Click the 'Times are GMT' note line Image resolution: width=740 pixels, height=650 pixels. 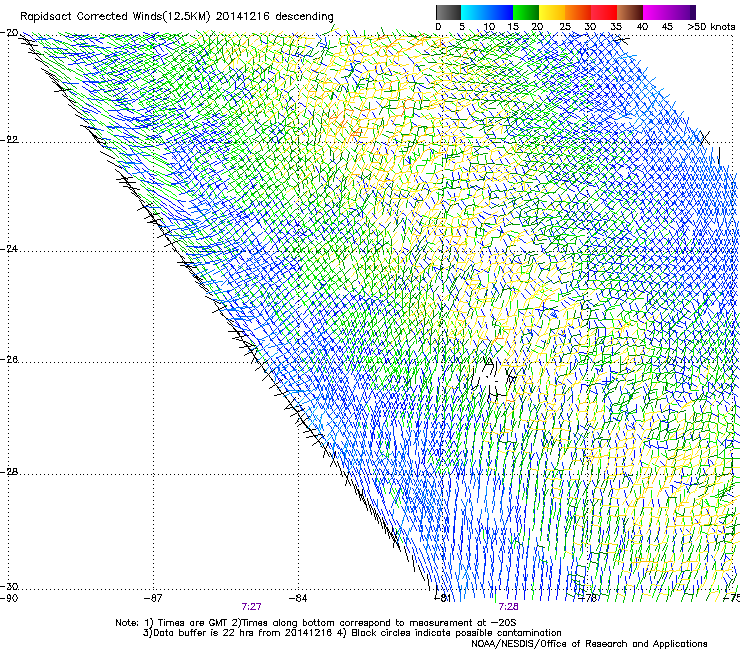(316, 623)
